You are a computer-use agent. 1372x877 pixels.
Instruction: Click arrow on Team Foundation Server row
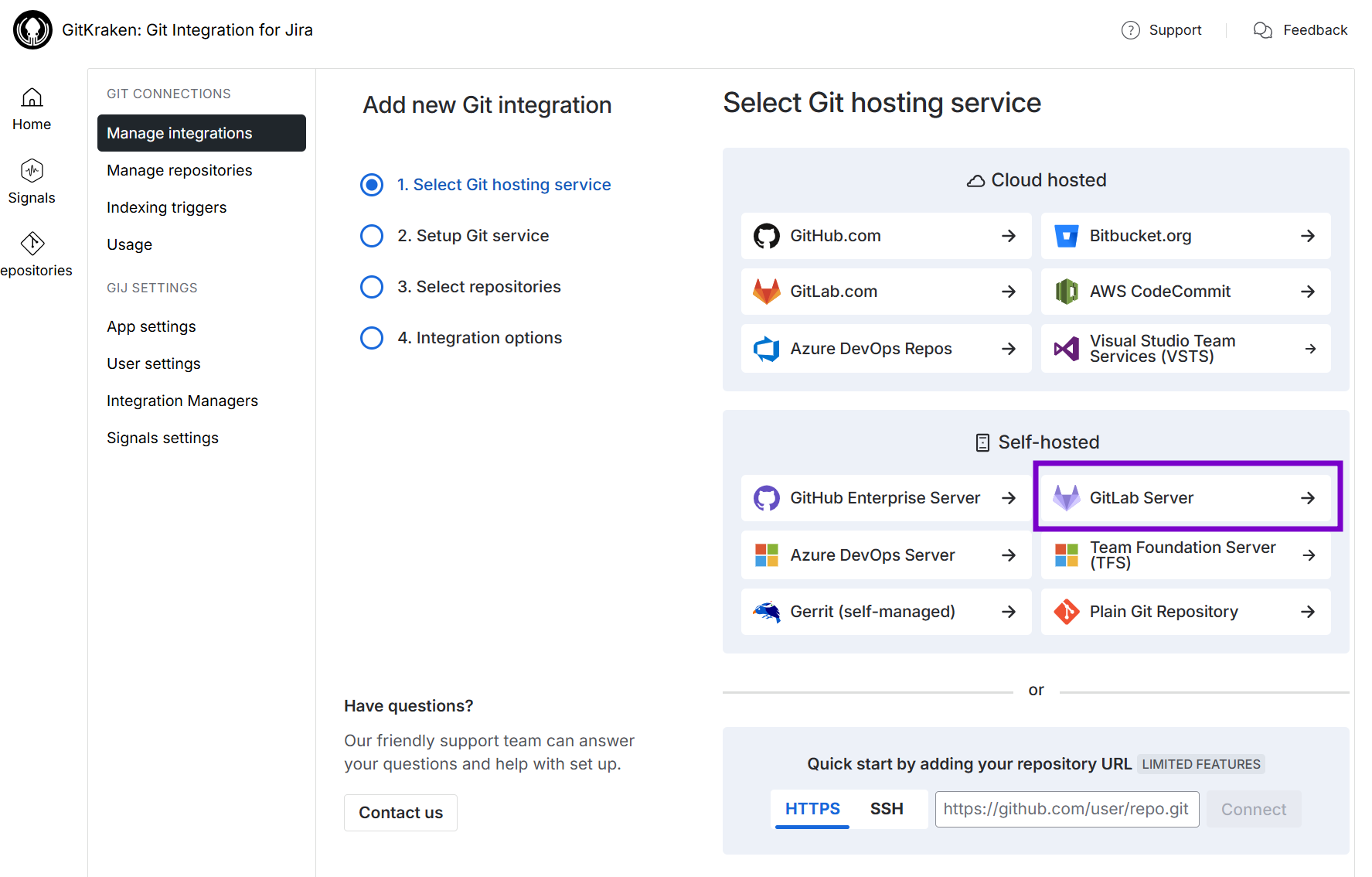click(1309, 555)
